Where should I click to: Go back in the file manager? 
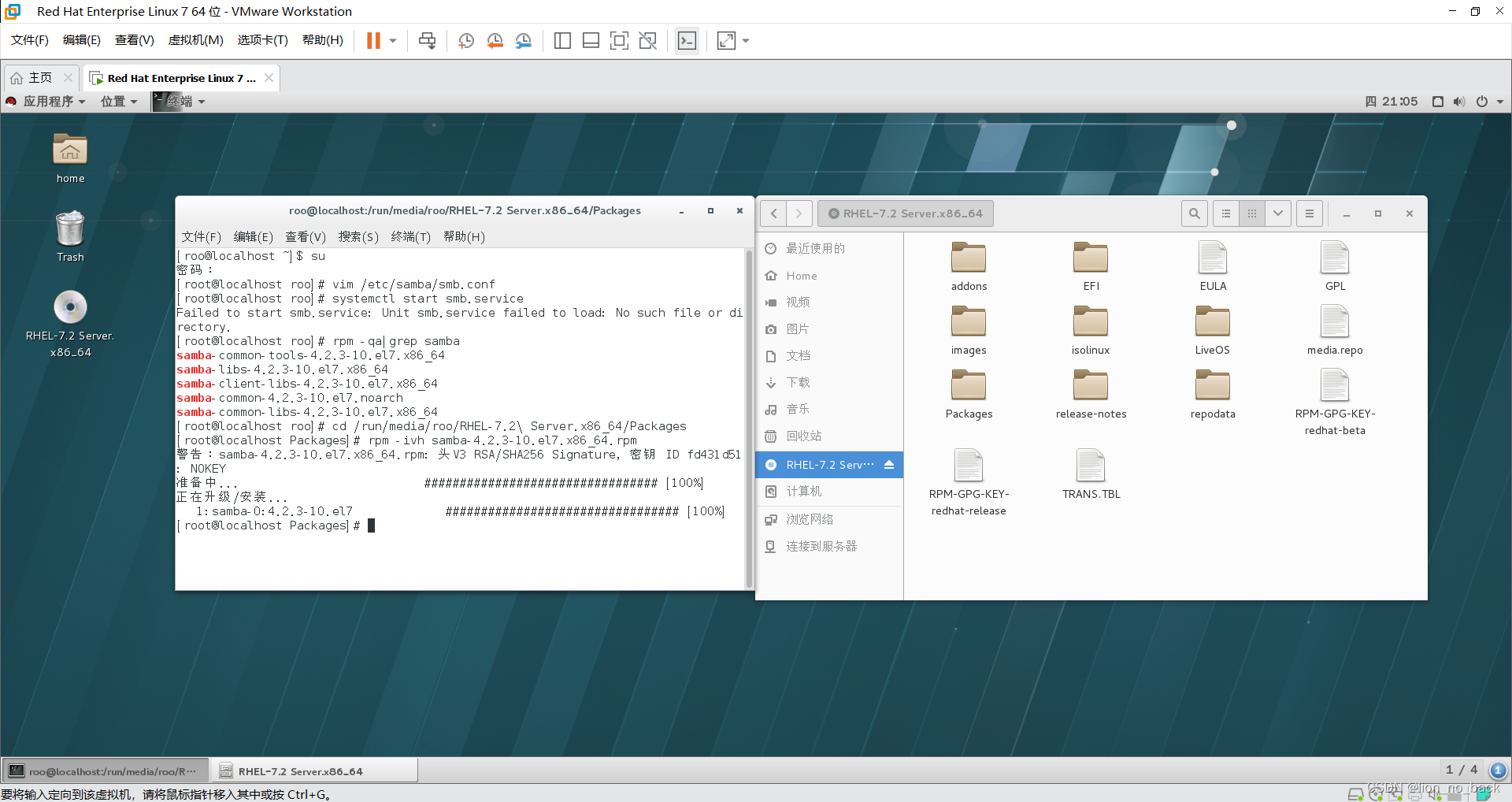coord(774,213)
